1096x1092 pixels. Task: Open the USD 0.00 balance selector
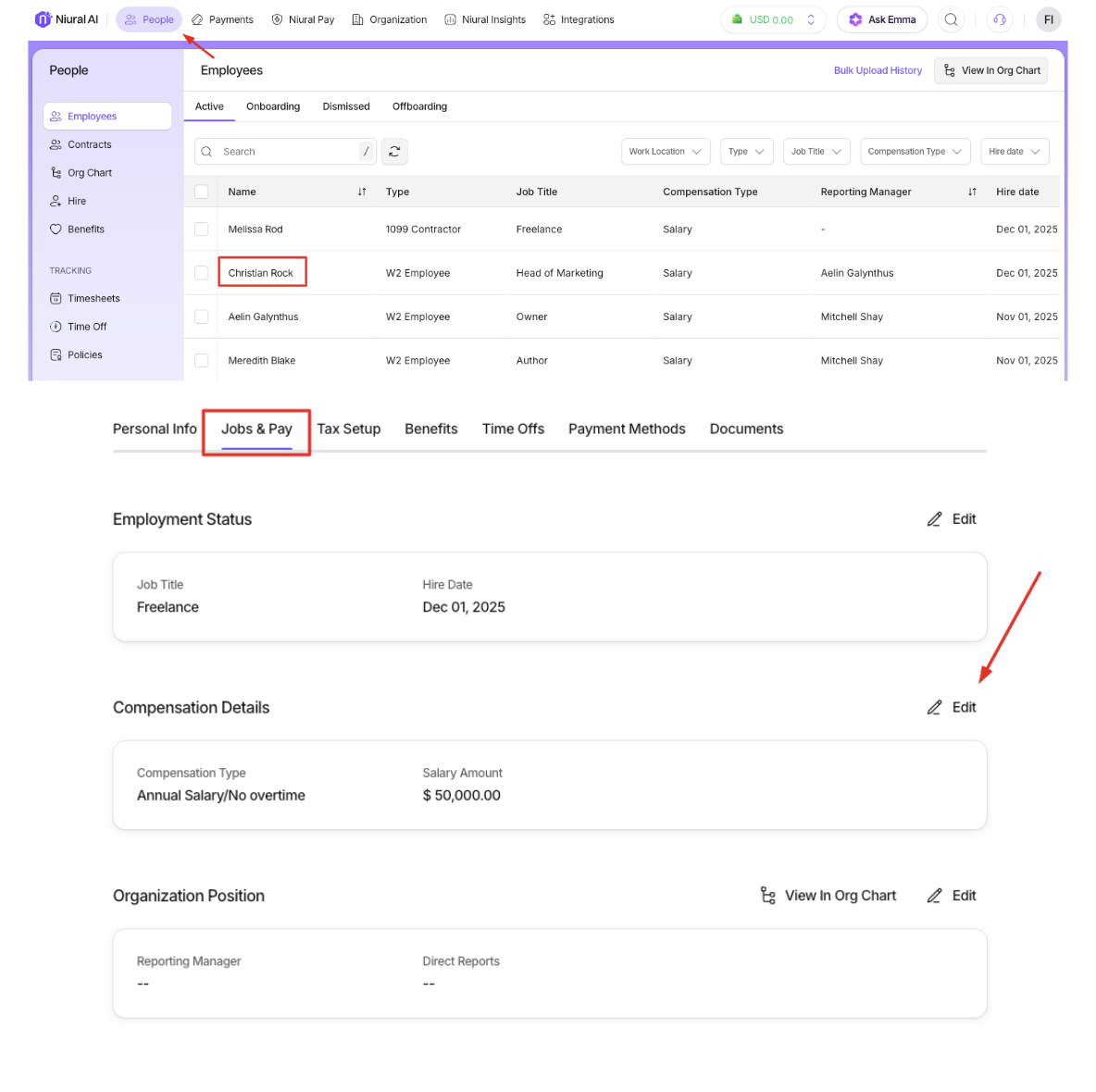773,19
